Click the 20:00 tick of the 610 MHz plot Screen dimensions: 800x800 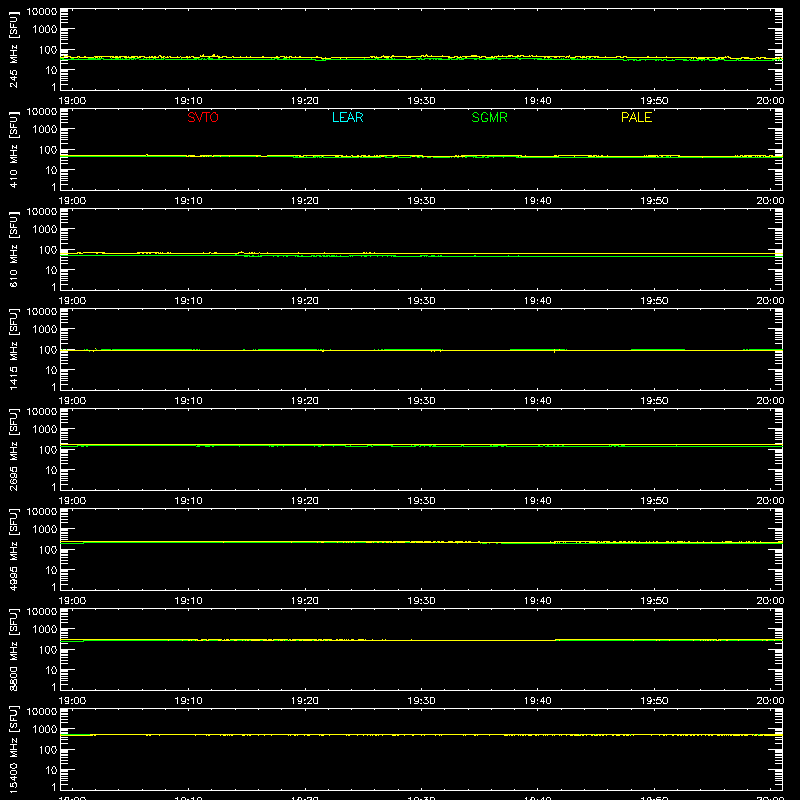(x=770, y=301)
